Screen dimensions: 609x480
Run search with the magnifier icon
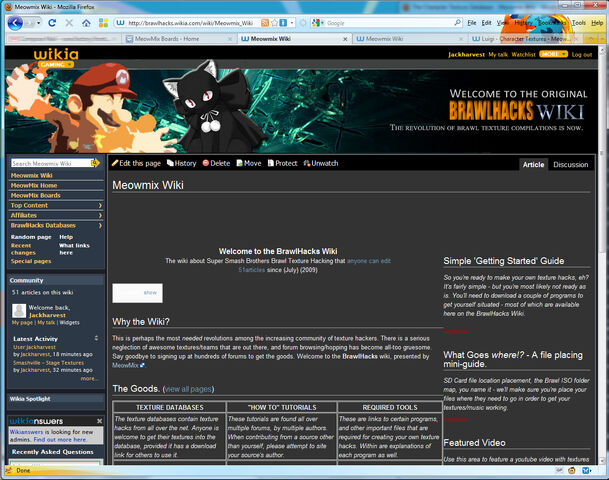point(458,23)
